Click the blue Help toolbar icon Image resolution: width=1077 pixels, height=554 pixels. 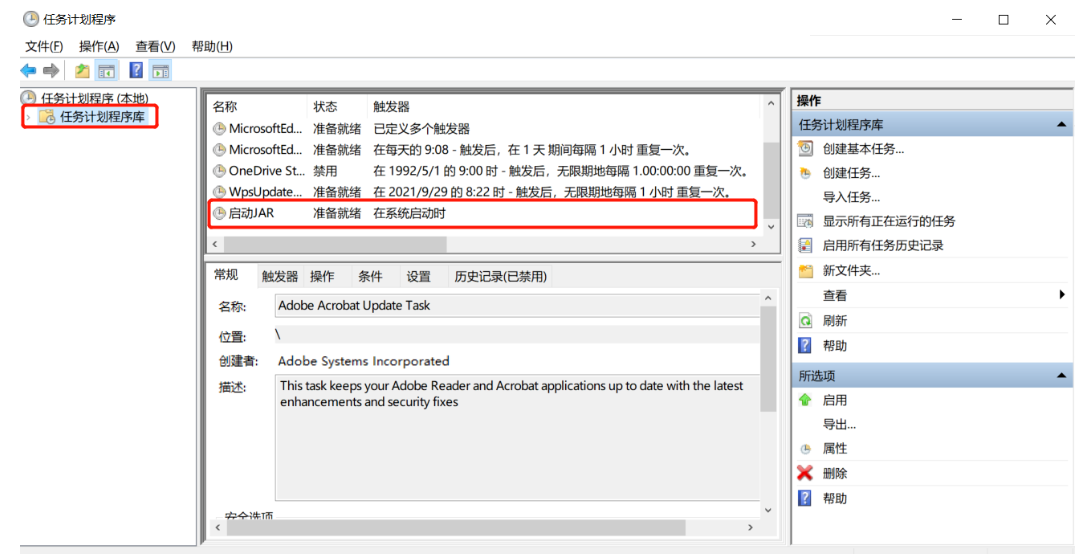point(137,70)
